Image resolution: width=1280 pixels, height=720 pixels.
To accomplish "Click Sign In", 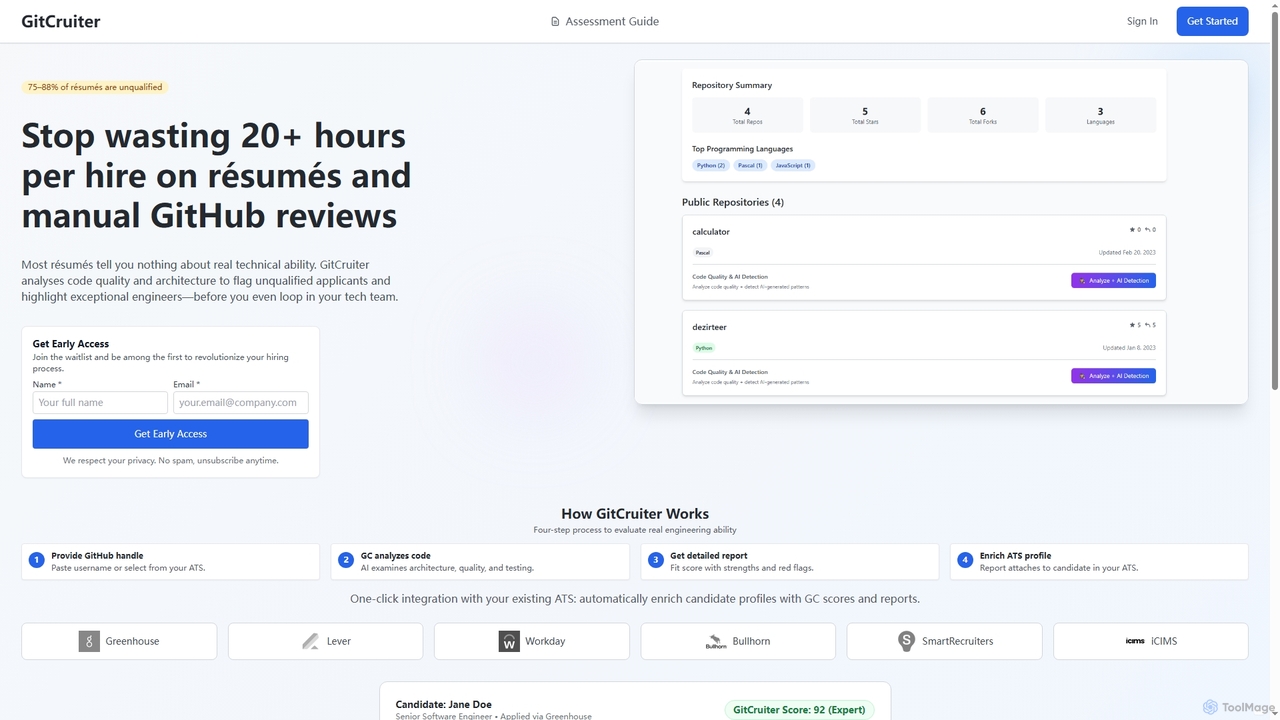I will 1142,21.
